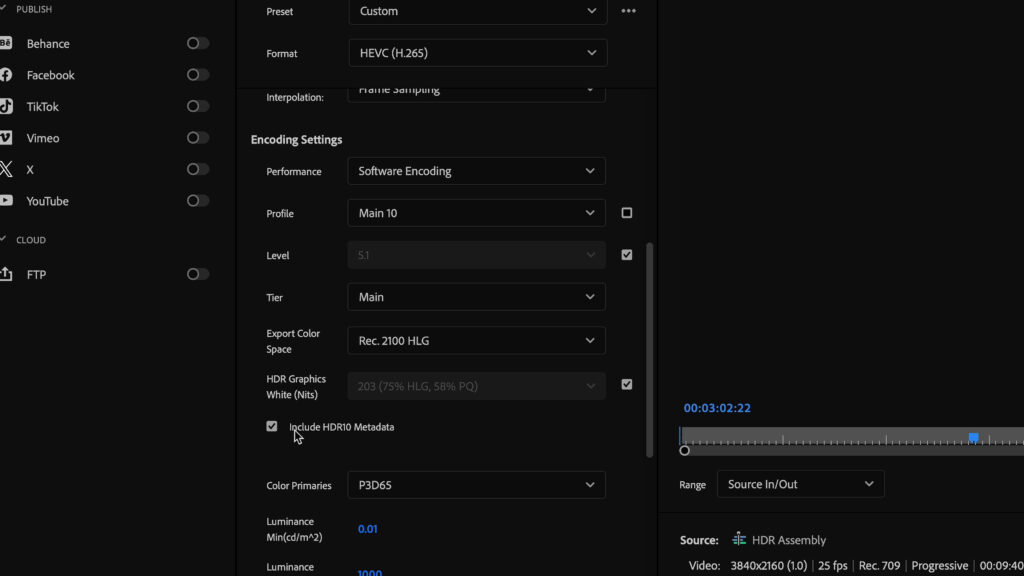
Task: Enable the YouTube publish toggle
Action: click(198, 201)
